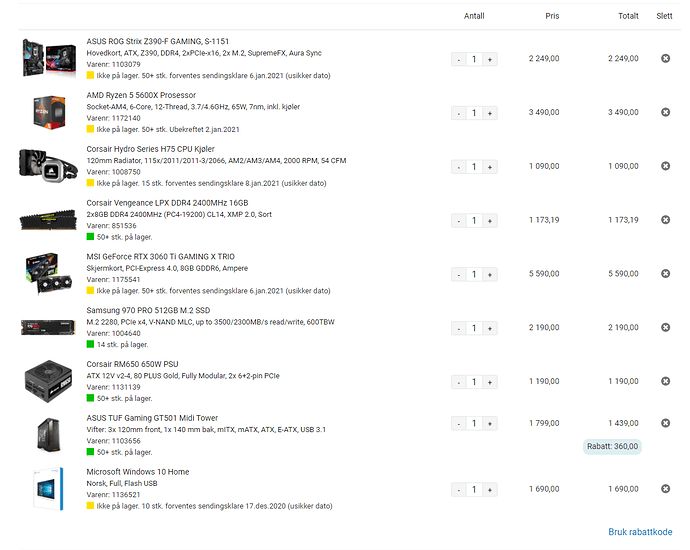Click yellow stock indicator for Windows 10 Home
The image size is (690, 550).
[90, 506]
